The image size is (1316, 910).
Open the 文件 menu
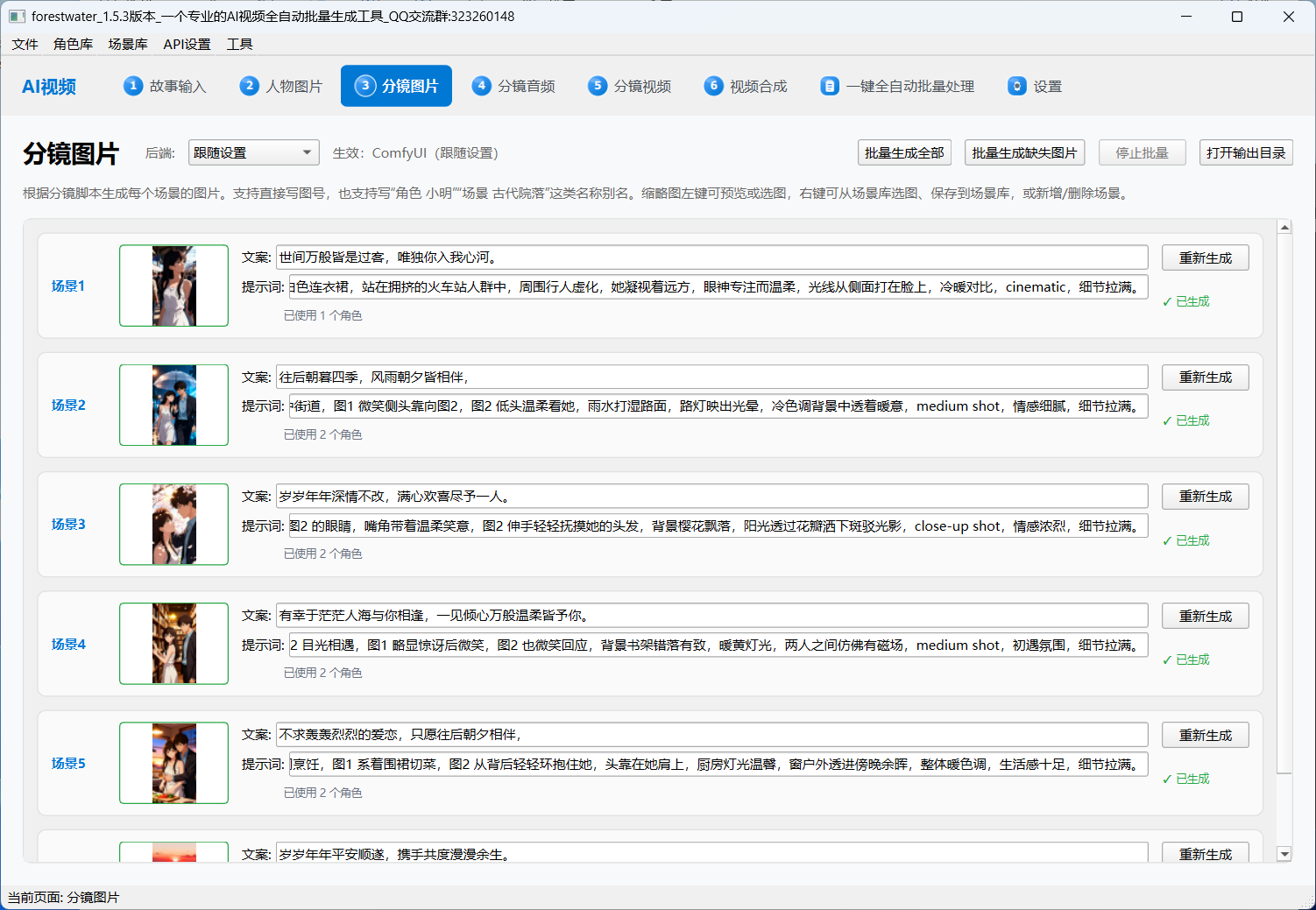tap(25, 44)
